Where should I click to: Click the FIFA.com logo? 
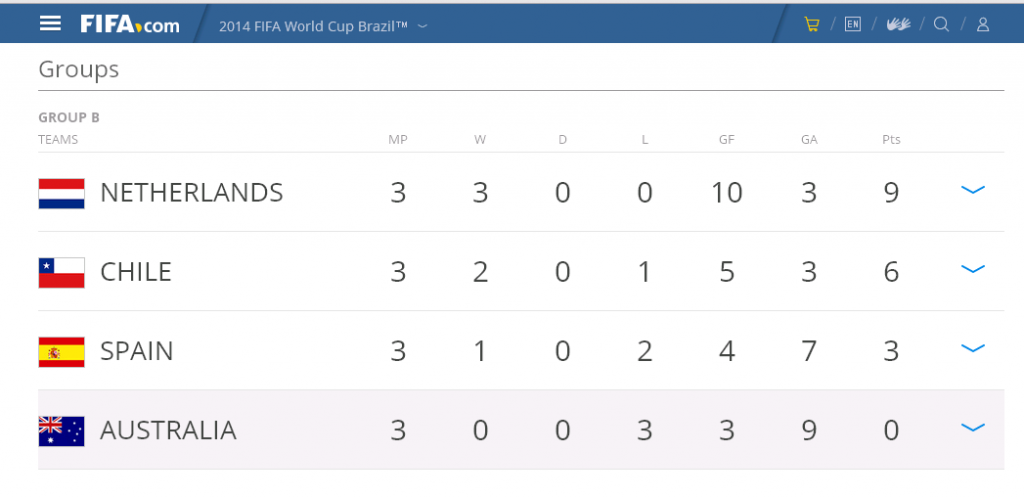click(x=130, y=25)
